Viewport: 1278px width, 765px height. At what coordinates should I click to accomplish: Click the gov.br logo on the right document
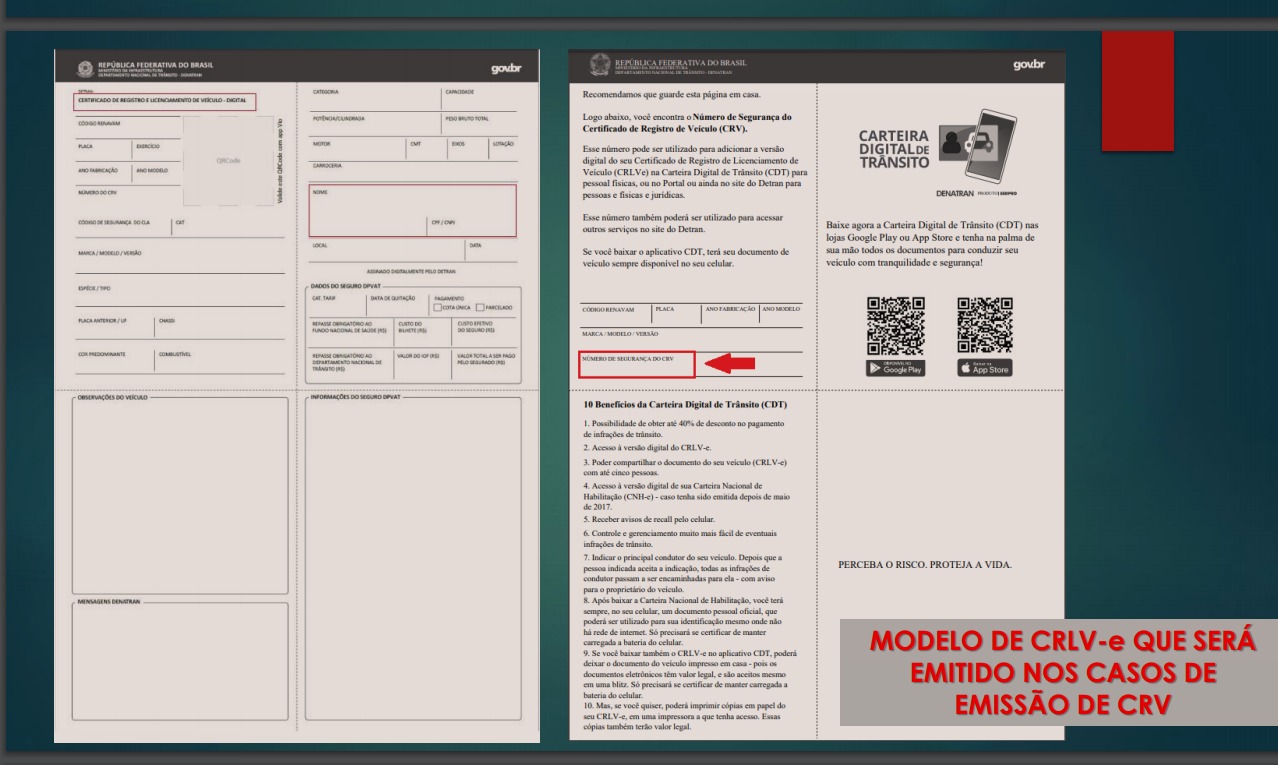click(1027, 65)
